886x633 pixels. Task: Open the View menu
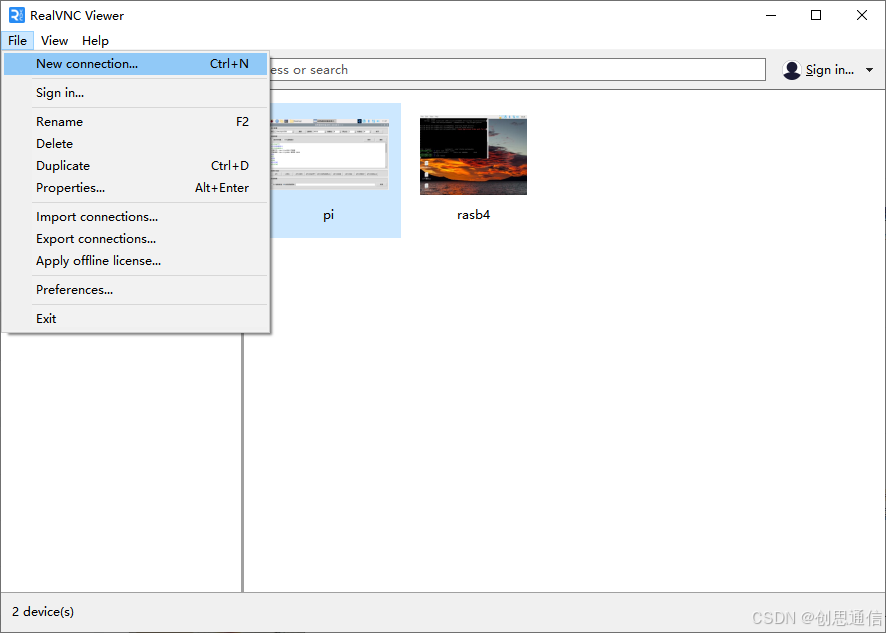coord(54,41)
